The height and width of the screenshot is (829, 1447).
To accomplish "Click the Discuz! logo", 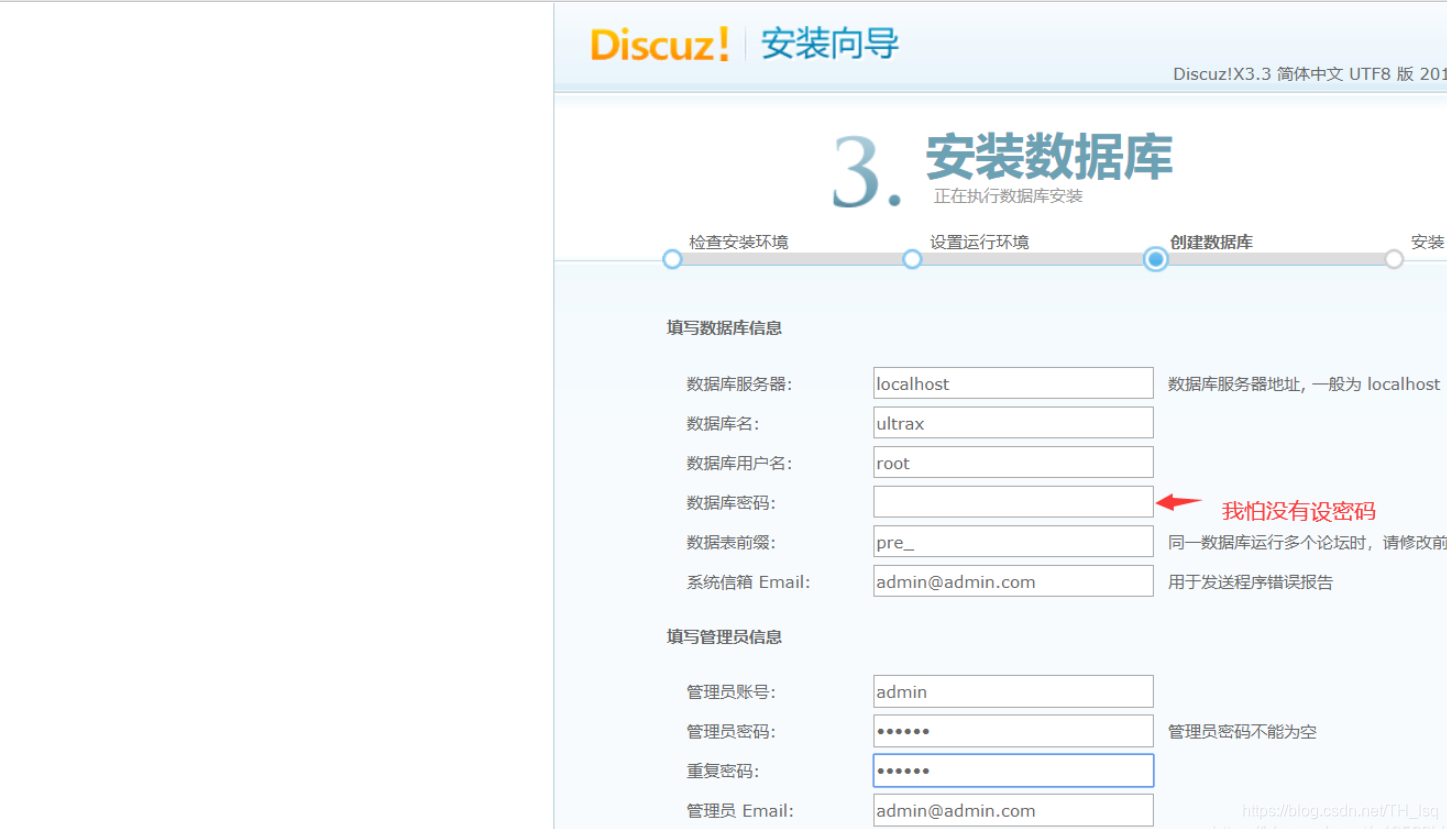I will coord(659,45).
